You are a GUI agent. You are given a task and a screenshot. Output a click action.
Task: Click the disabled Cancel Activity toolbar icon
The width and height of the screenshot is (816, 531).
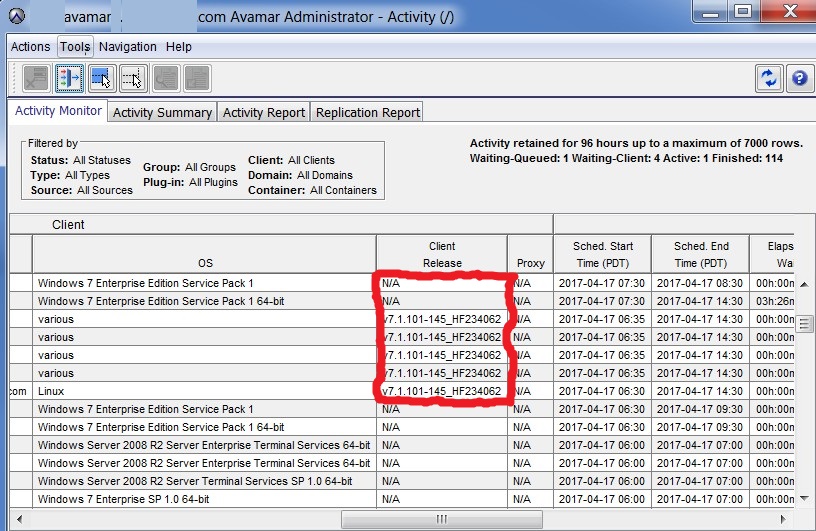tap(36, 79)
